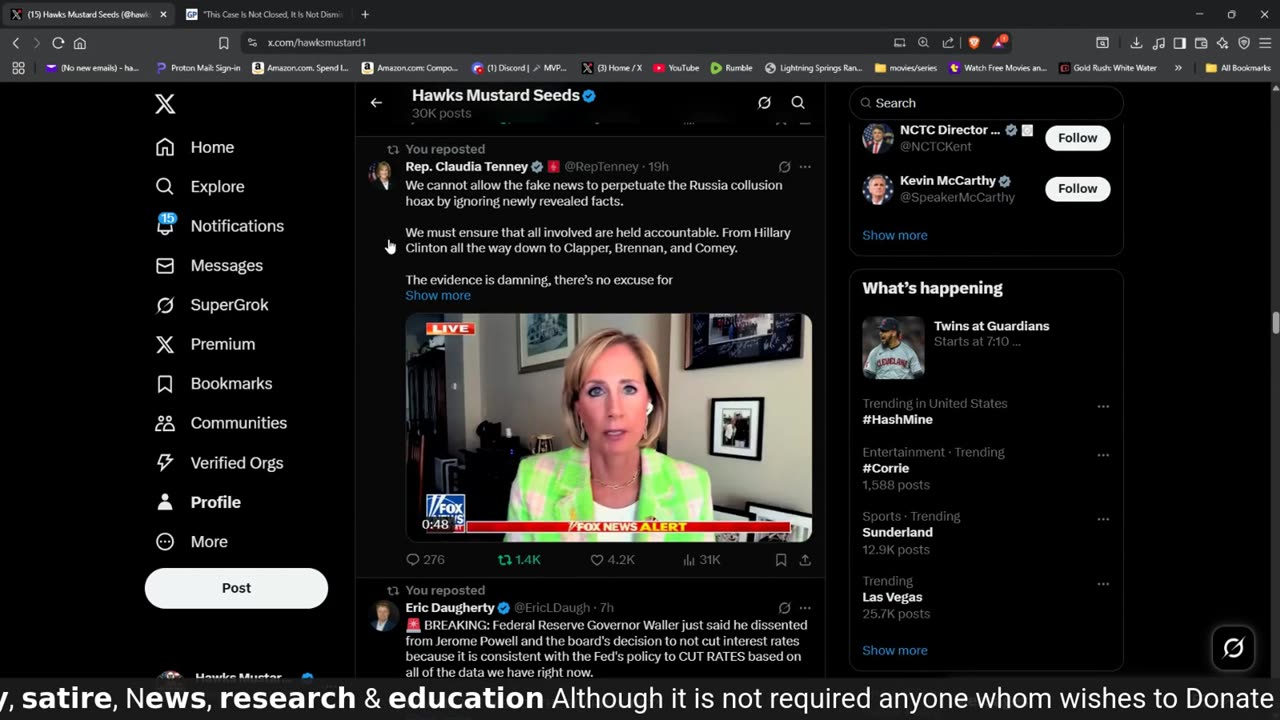The width and height of the screenshot is (1280, 720).
Task: Open Sunderland trending topic
Action: [898, 533]
